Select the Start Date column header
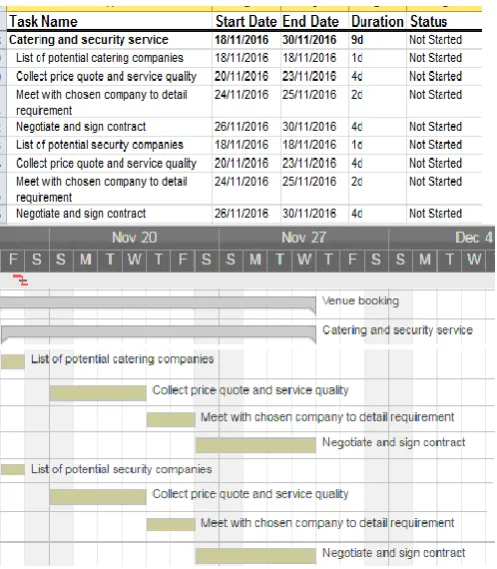 coord(246,21)
